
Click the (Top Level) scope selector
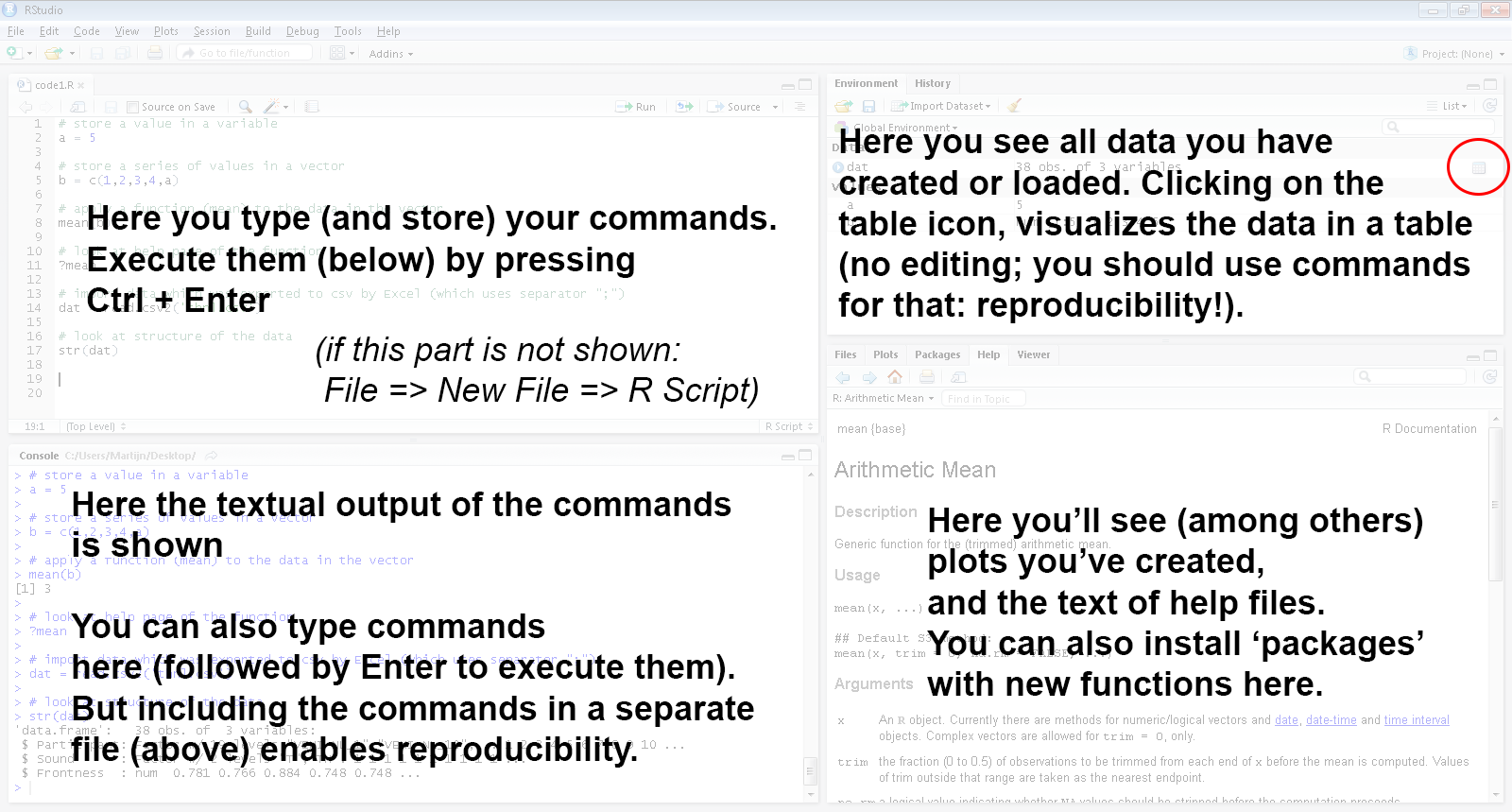pos(95,426)
